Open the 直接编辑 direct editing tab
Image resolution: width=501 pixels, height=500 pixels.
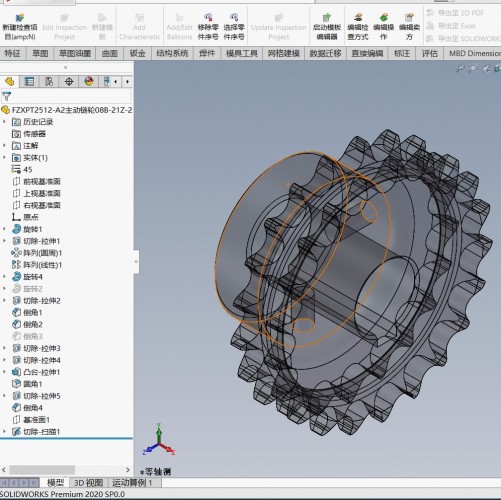tap(367, 53)
